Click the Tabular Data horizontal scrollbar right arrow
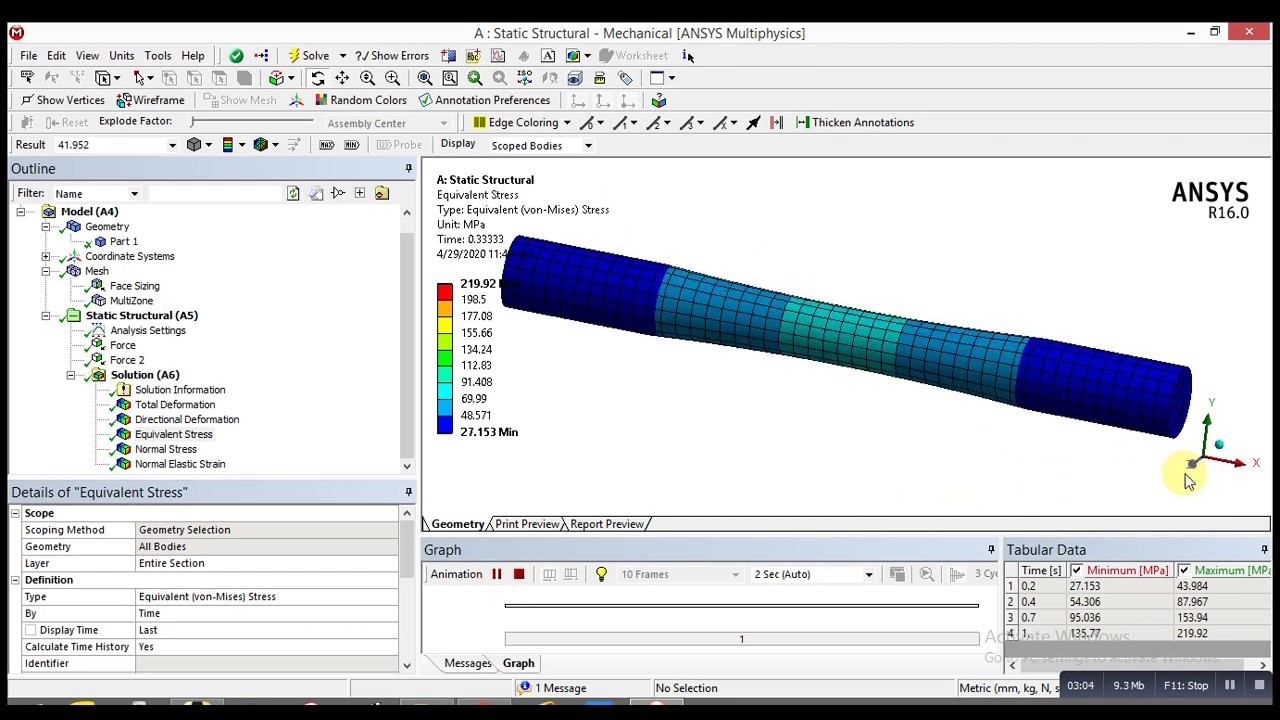This screenshot has height=720, width=1280. [1263, 665]
